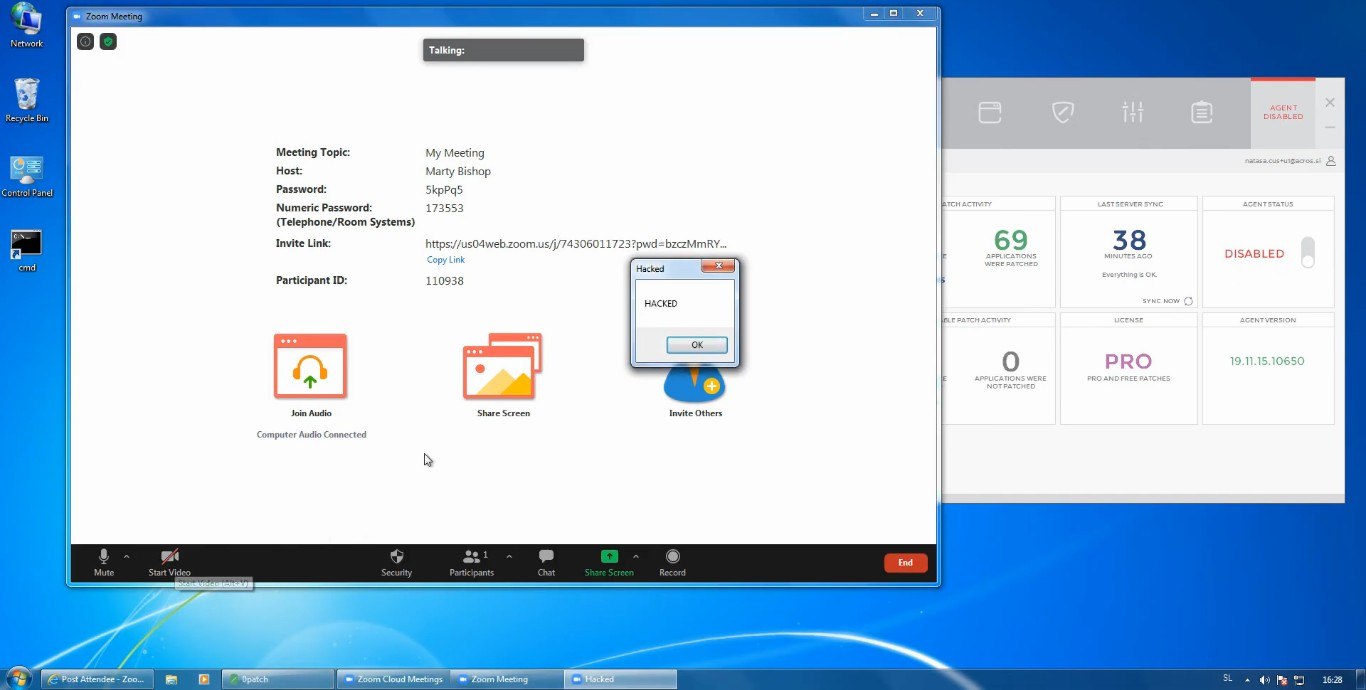Close the Hacked dialog with X
The width and height of the screenshot is (1366, 690).
click(x=718, y=267)
